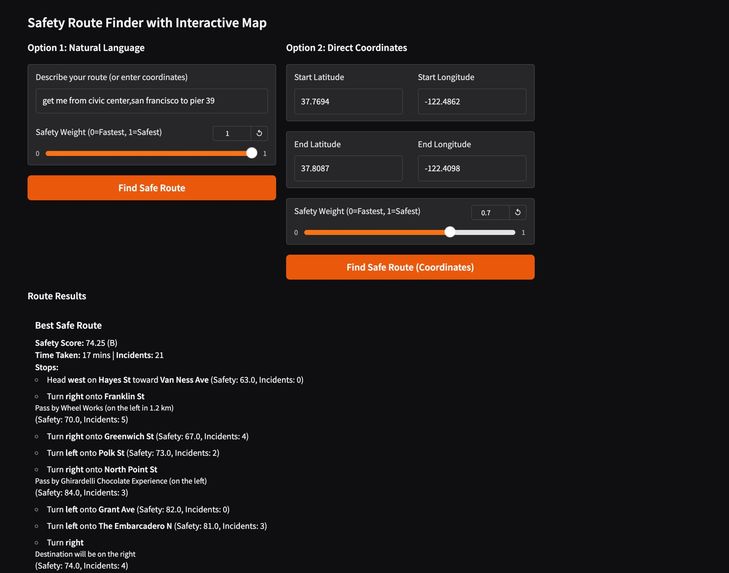Viewport: 729px width, 573px height.
Task: Click Find Safe Route (Coordinates) button
Action: click(410, 267)
